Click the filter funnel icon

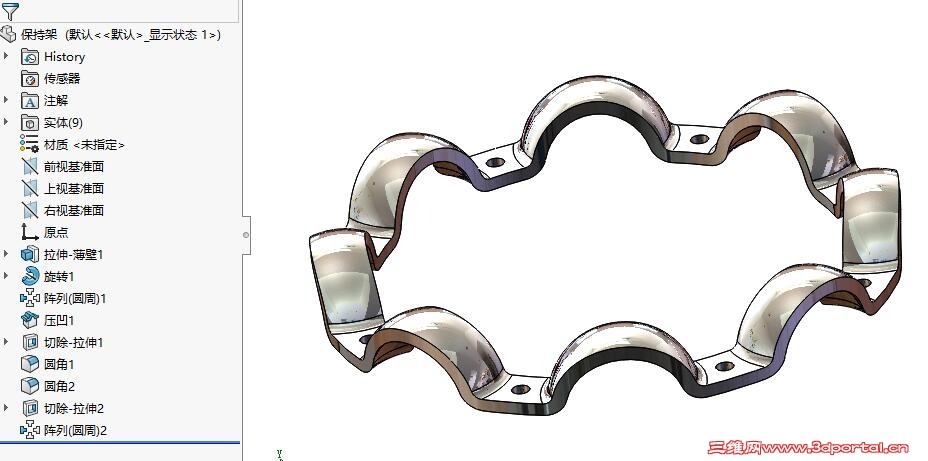(x=10, y=10)
